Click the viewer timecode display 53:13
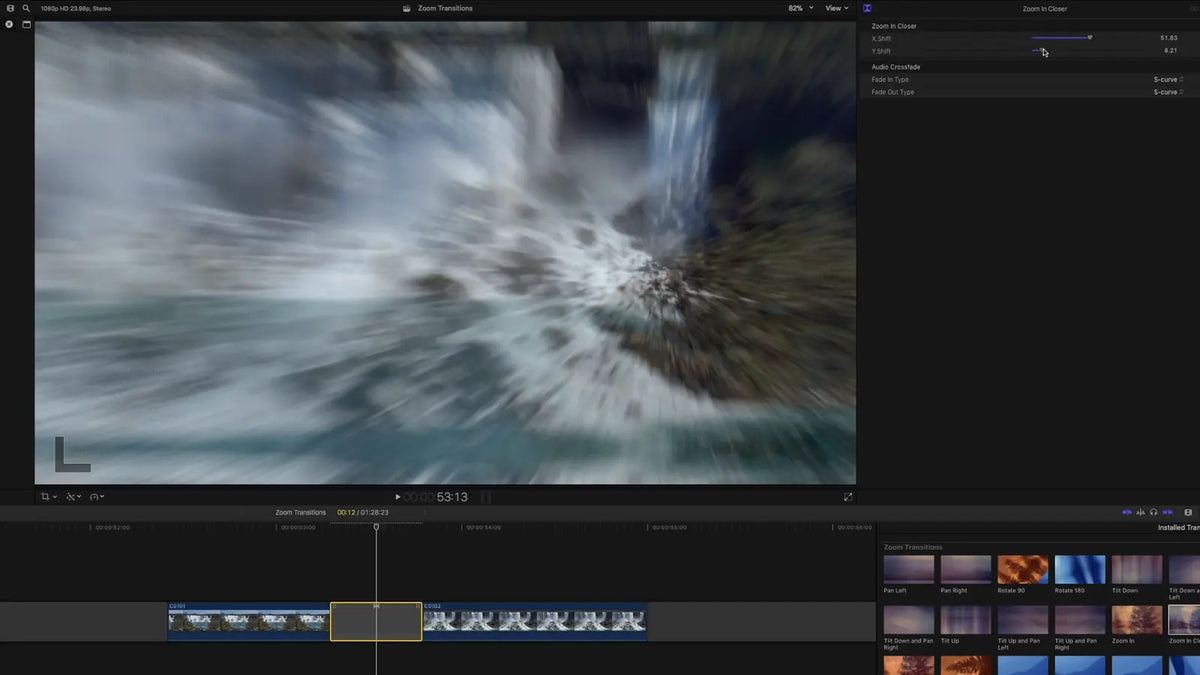 pyautogui.click(x=436, y=496)
